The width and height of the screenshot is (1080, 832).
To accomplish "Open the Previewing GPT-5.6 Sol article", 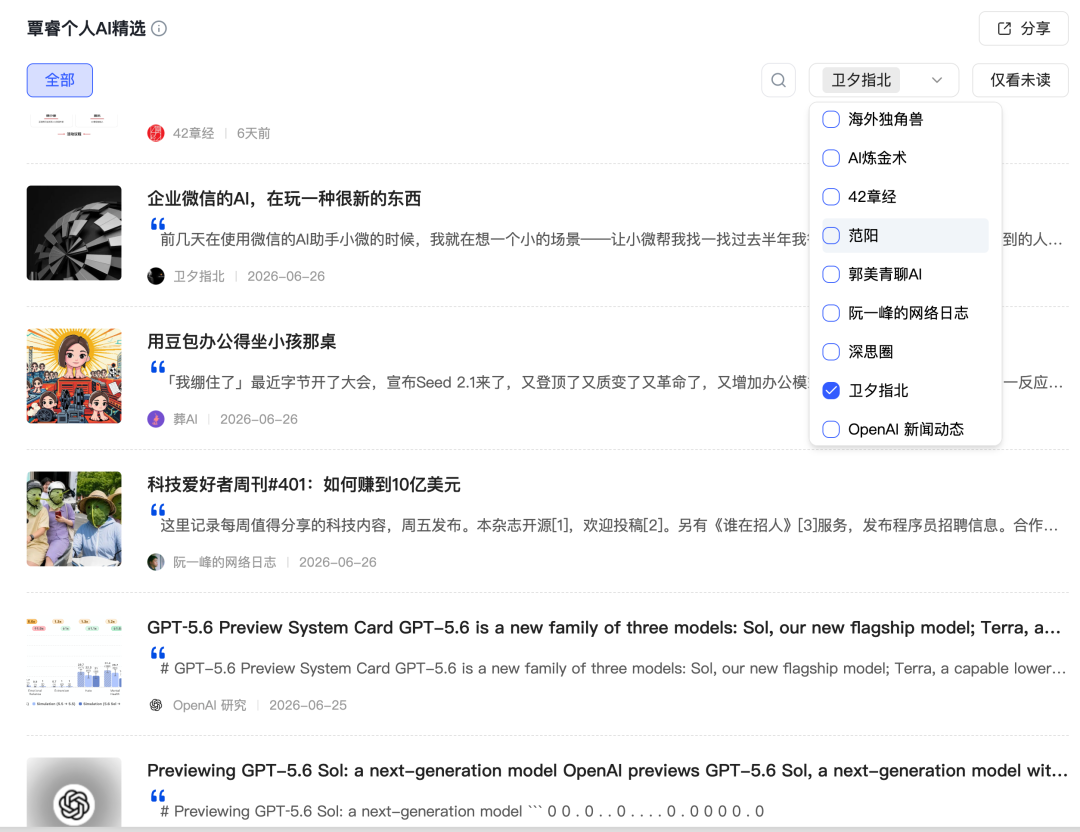I will (x=607, y=771).
